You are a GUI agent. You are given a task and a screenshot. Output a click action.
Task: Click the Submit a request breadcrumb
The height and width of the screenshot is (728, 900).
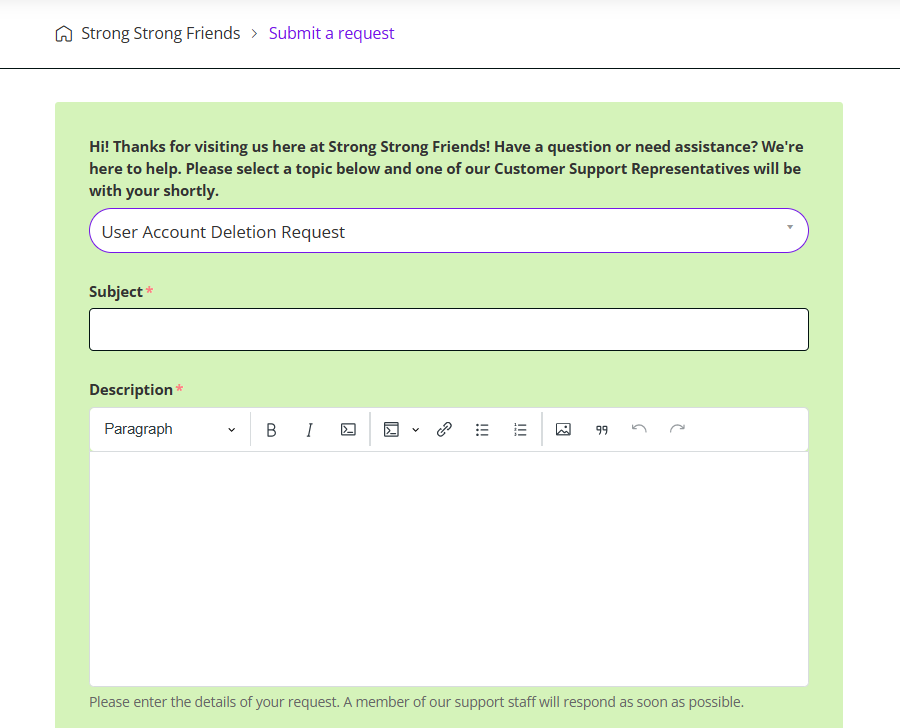pos(331,33)
